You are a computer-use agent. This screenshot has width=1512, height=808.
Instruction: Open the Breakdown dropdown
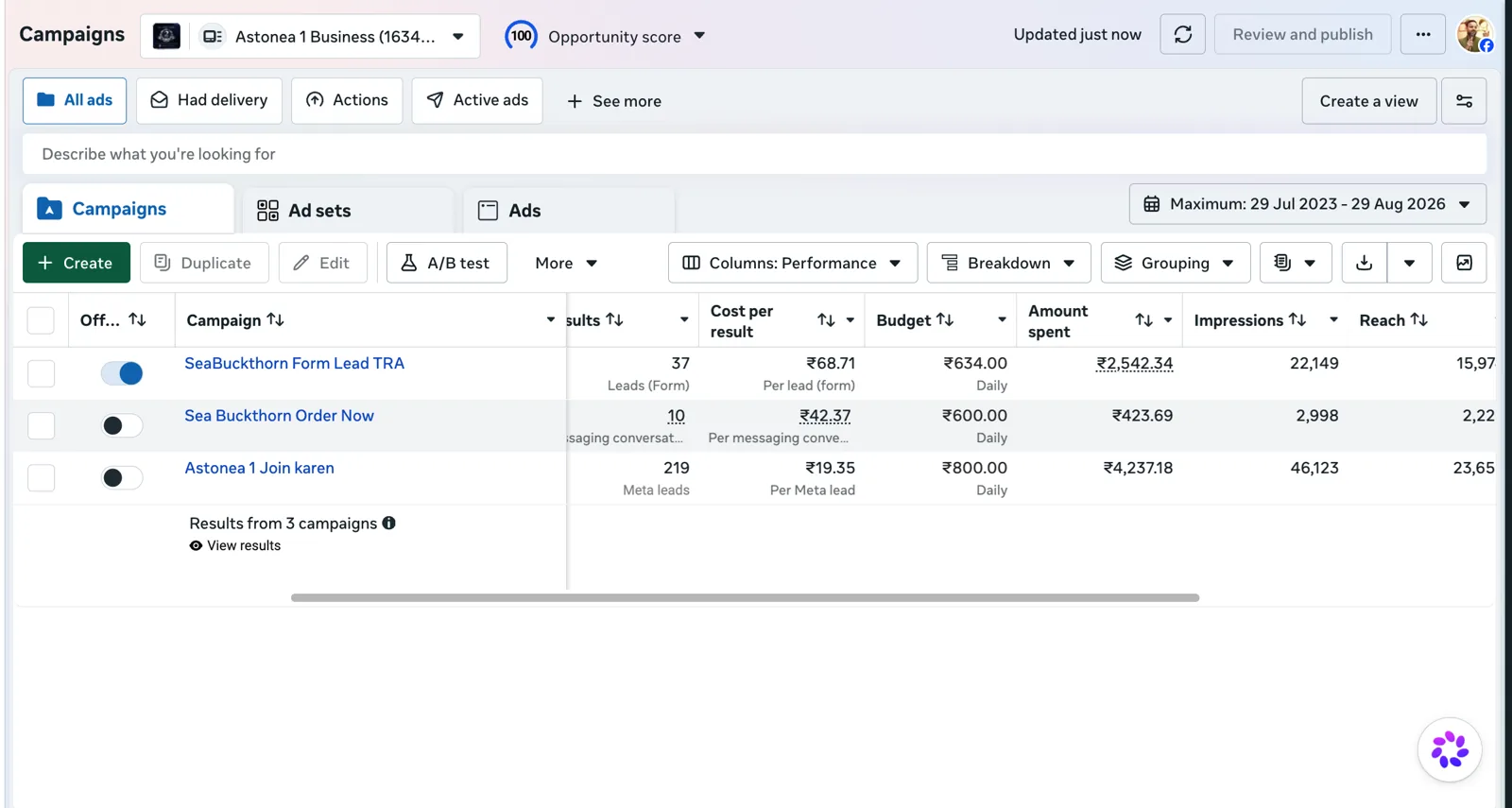tap(1008, 263)
